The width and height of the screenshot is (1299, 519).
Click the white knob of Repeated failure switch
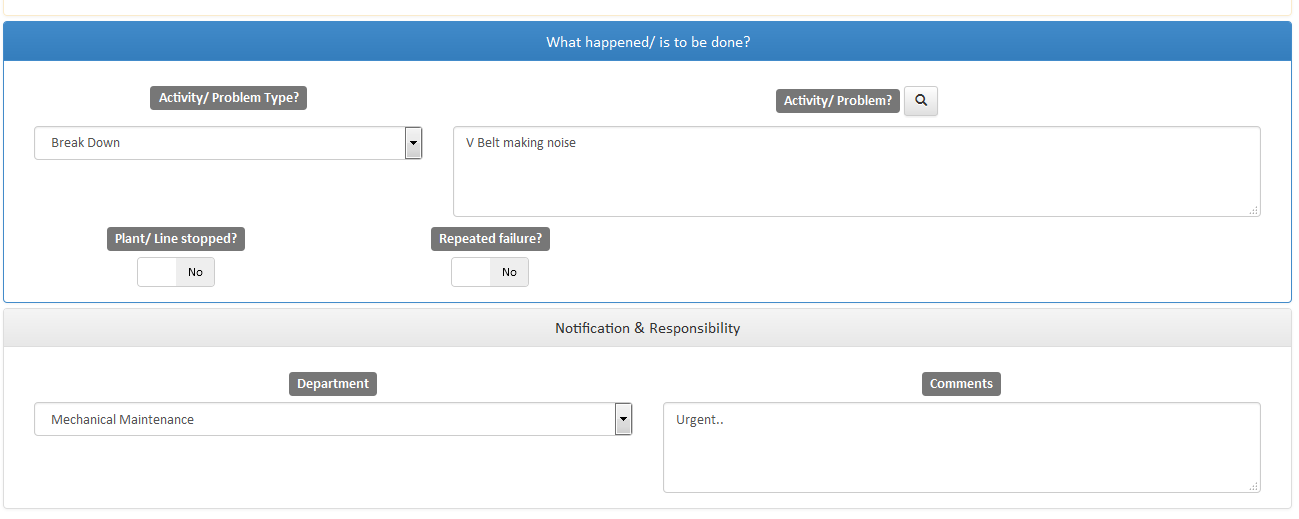pyautogui.click(x=471, y=272)
